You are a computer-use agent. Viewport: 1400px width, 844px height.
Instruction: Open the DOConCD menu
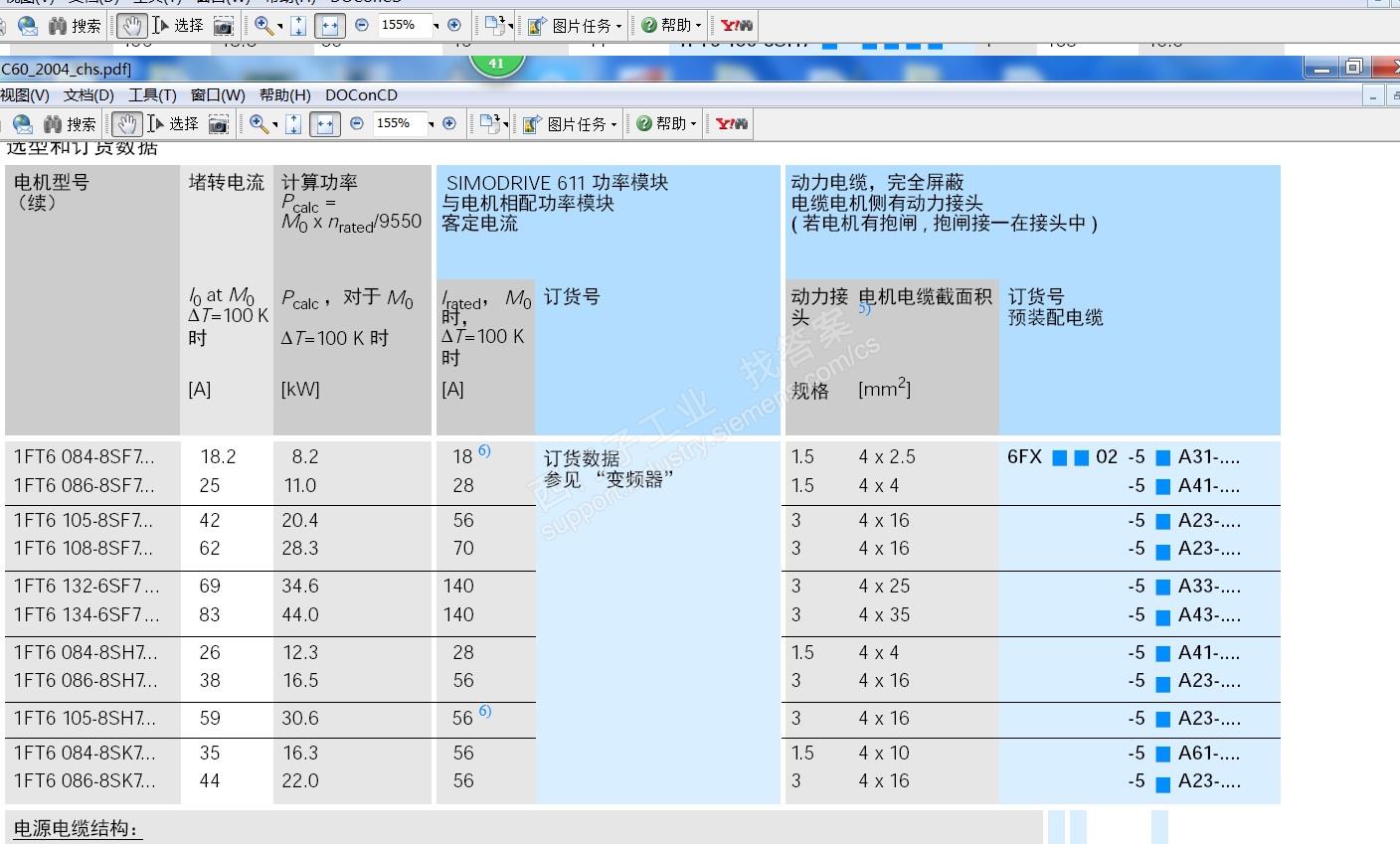pyautogui.click(x=361, y=95)
